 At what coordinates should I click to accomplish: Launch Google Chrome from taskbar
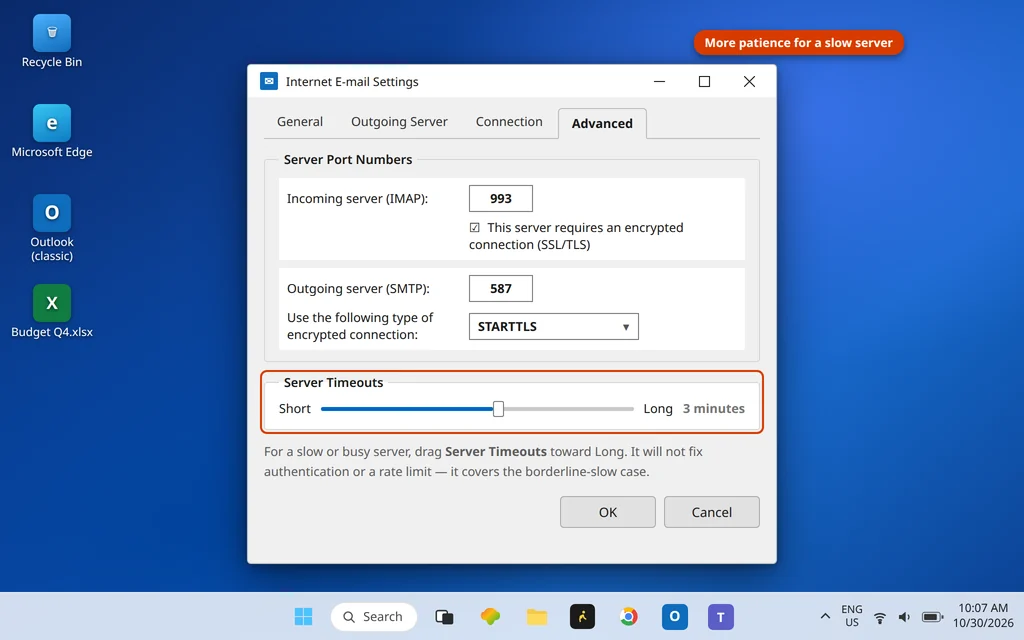point(629,616)
